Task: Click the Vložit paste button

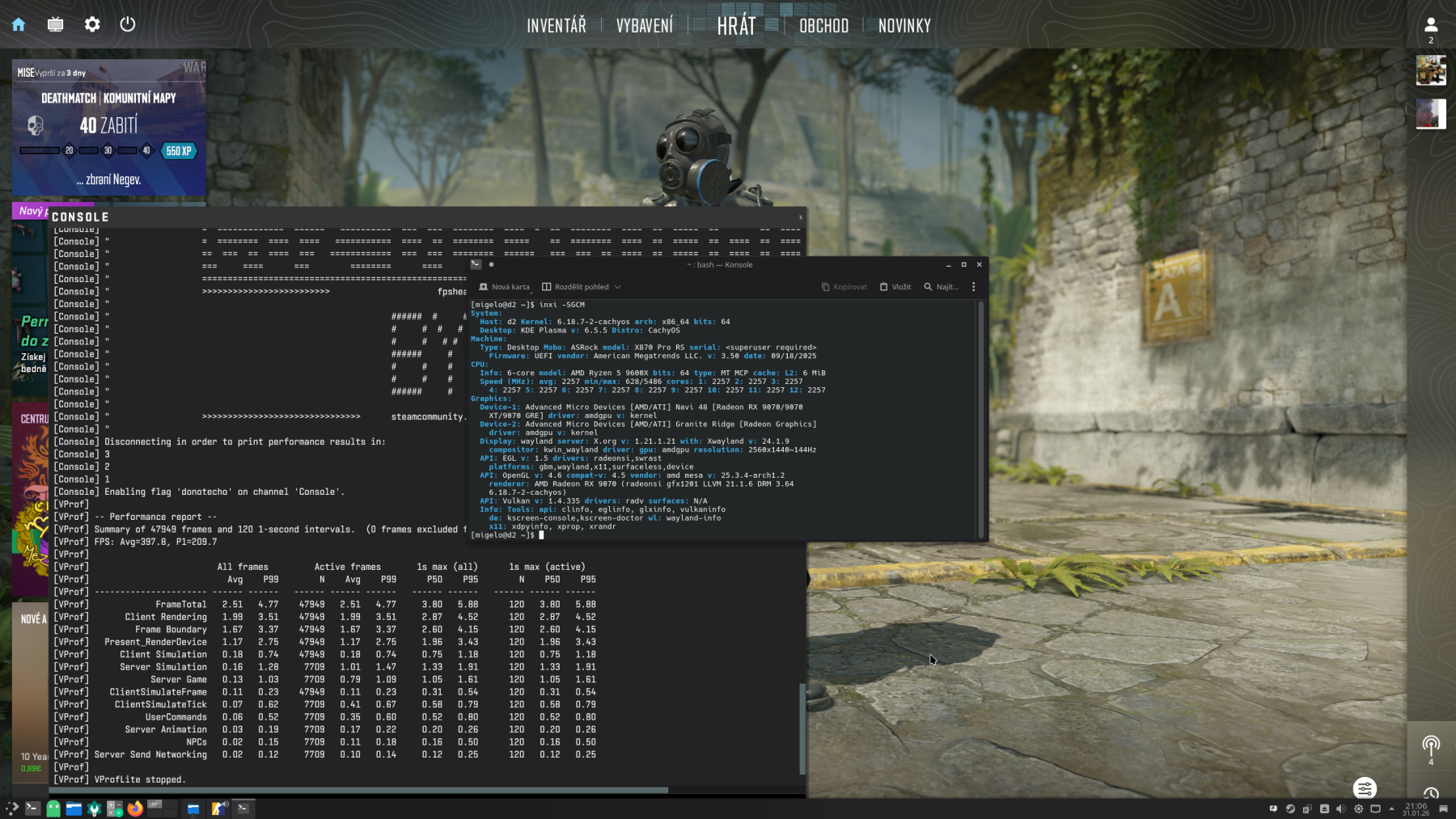Action: [x=895, y=287]
